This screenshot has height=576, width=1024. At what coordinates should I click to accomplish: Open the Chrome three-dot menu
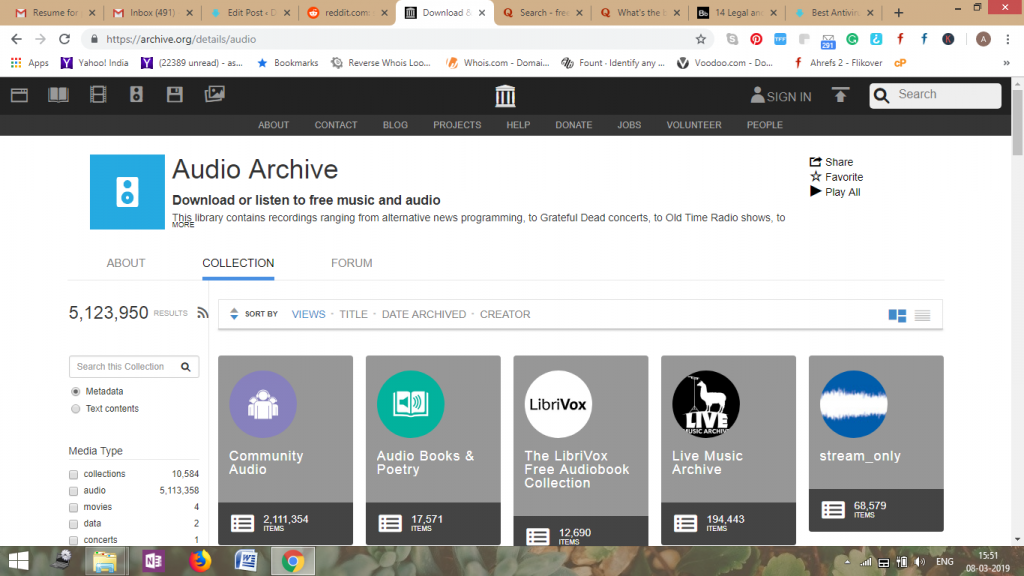click(x=1008, y=39)
